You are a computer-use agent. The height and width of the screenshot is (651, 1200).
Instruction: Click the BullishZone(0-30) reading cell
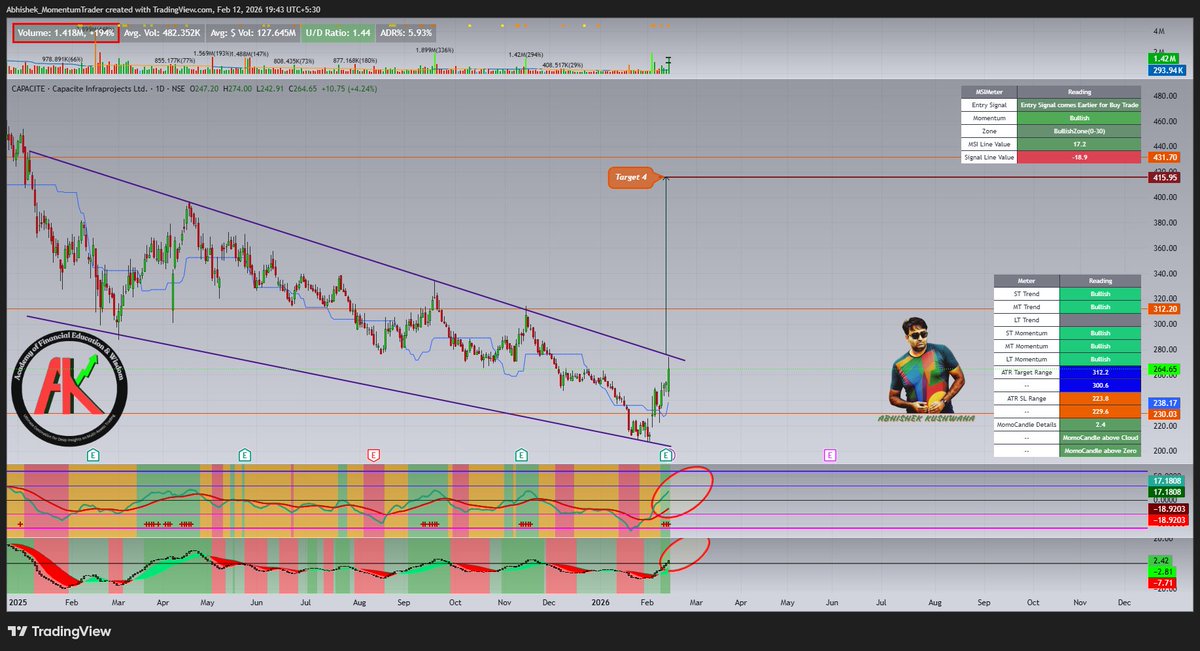(x=1079, y=131)
